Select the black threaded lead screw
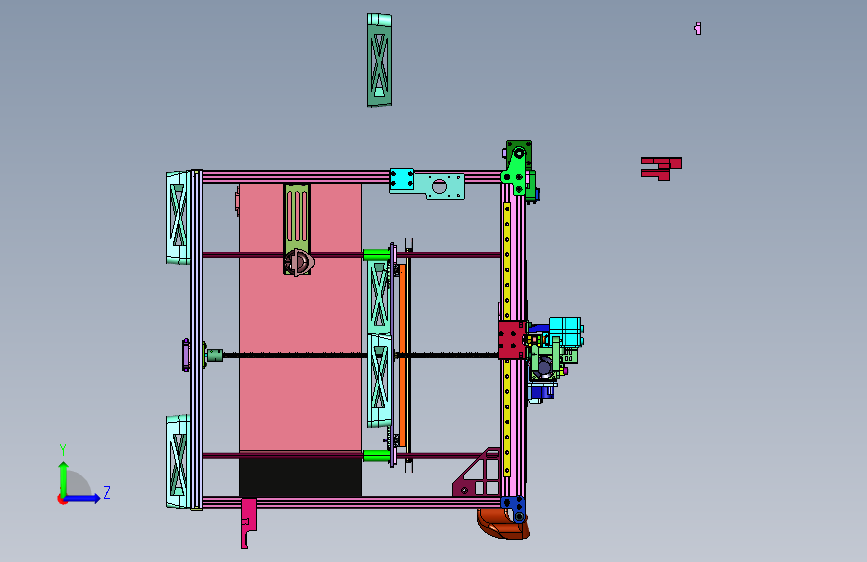The image size is (867, 562). pos(293,355)
